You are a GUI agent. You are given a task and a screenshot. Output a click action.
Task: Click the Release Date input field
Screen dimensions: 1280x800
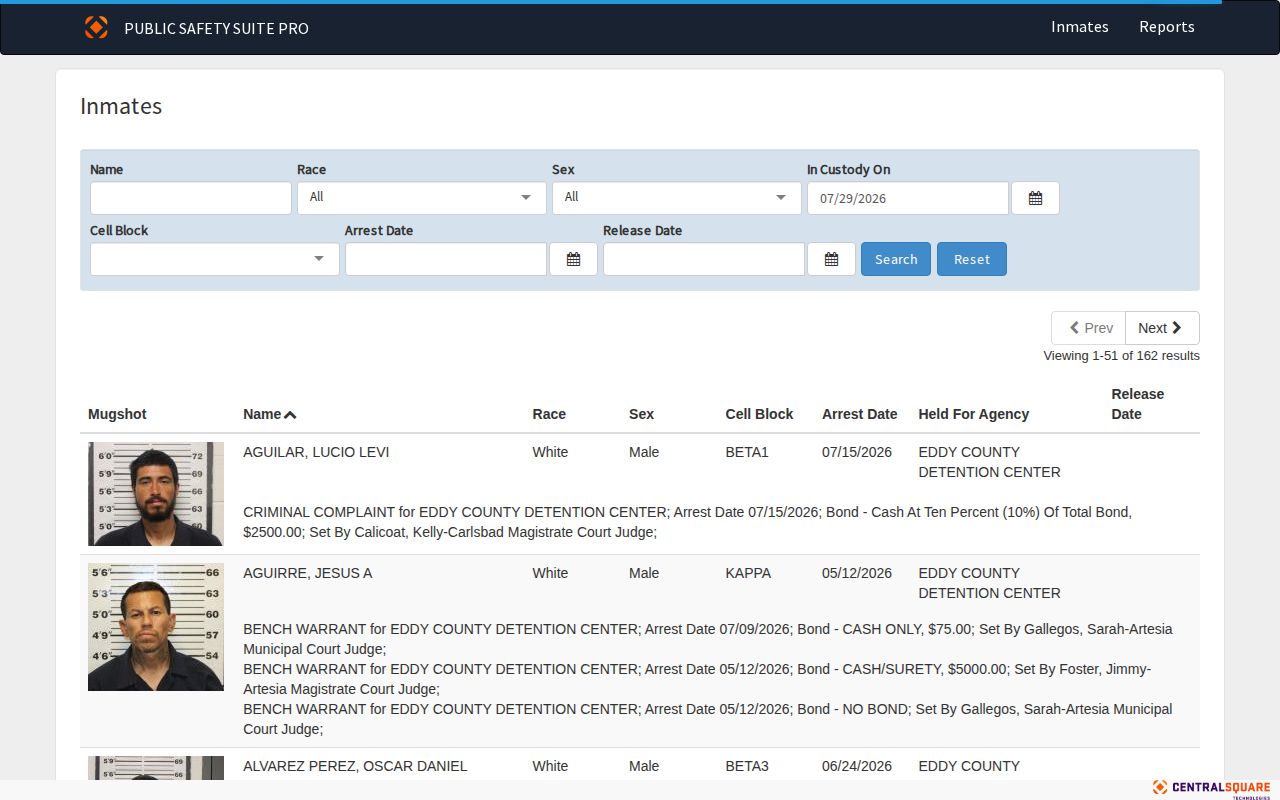(703, 259)
